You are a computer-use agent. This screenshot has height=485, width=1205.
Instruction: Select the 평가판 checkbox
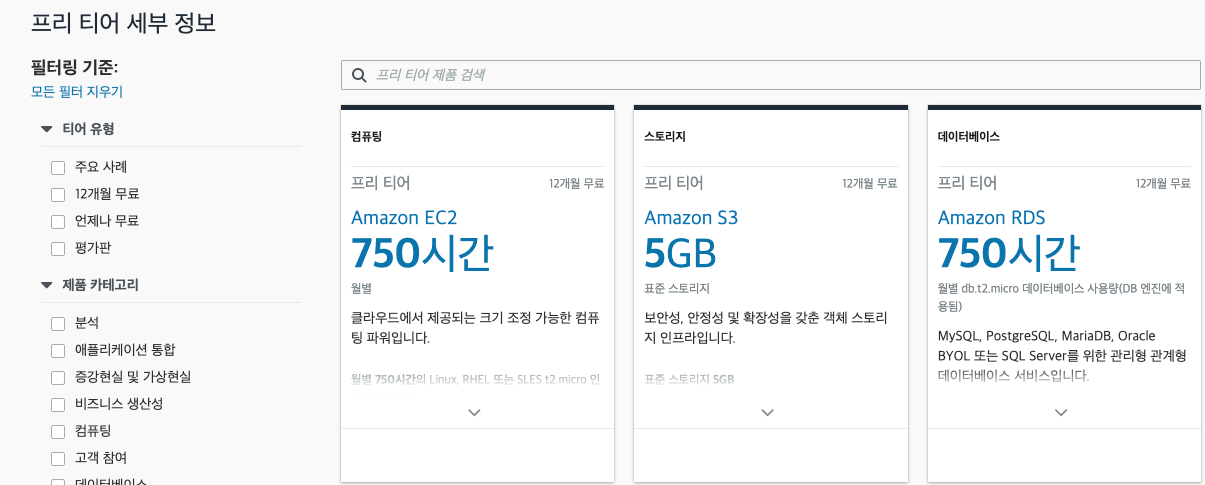point(58,249)
